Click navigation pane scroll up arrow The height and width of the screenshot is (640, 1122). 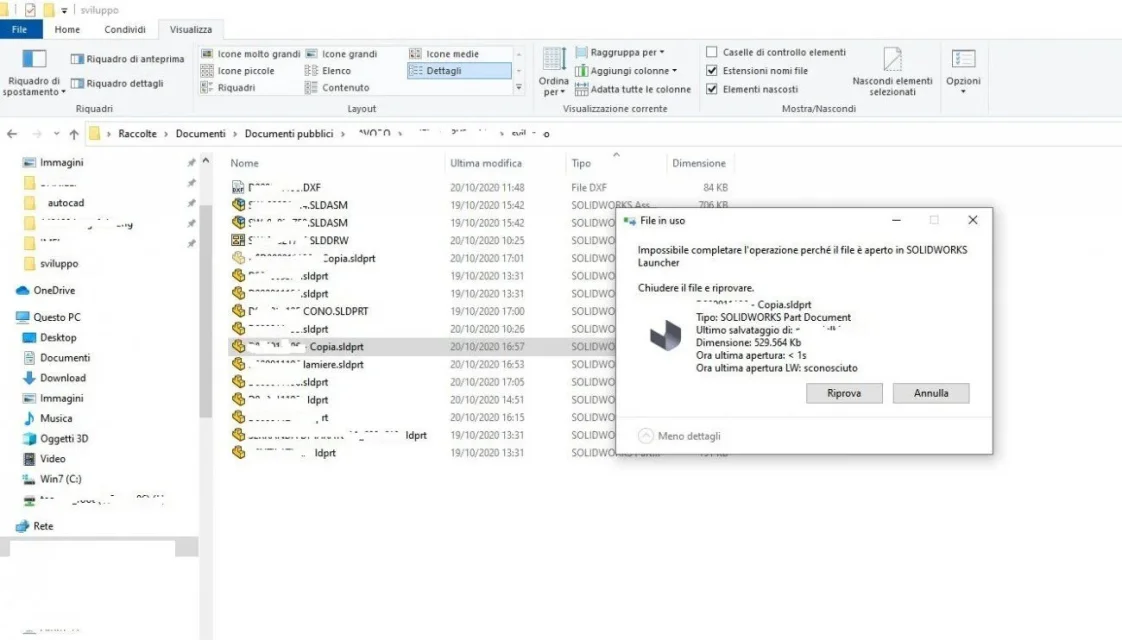(x=206, y=161)
